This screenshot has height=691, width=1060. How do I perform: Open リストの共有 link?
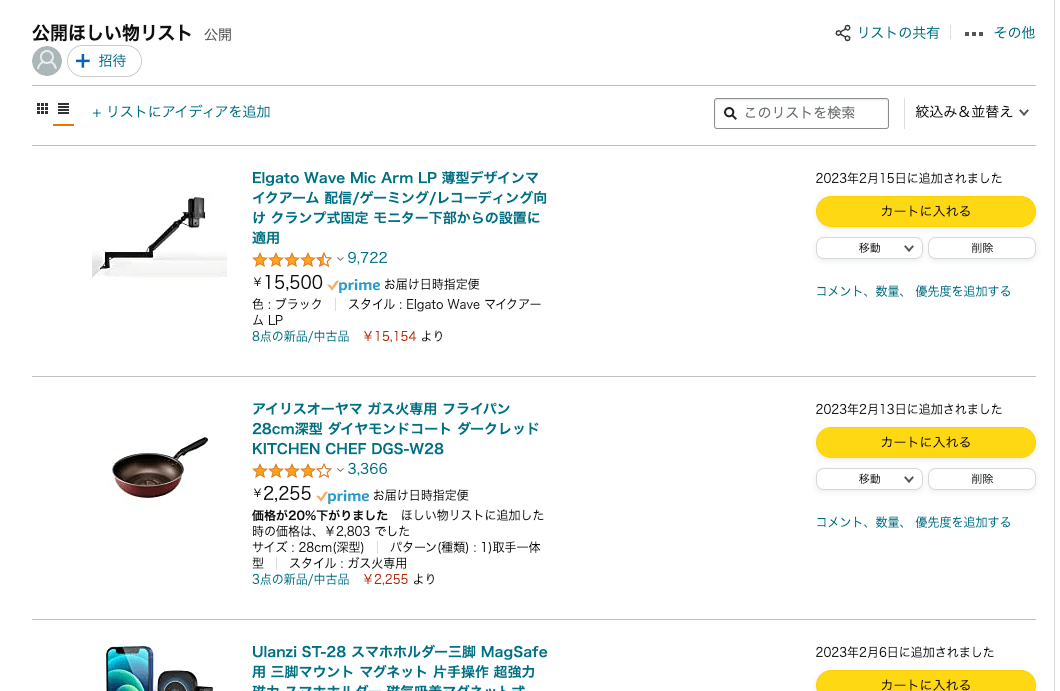898,33
